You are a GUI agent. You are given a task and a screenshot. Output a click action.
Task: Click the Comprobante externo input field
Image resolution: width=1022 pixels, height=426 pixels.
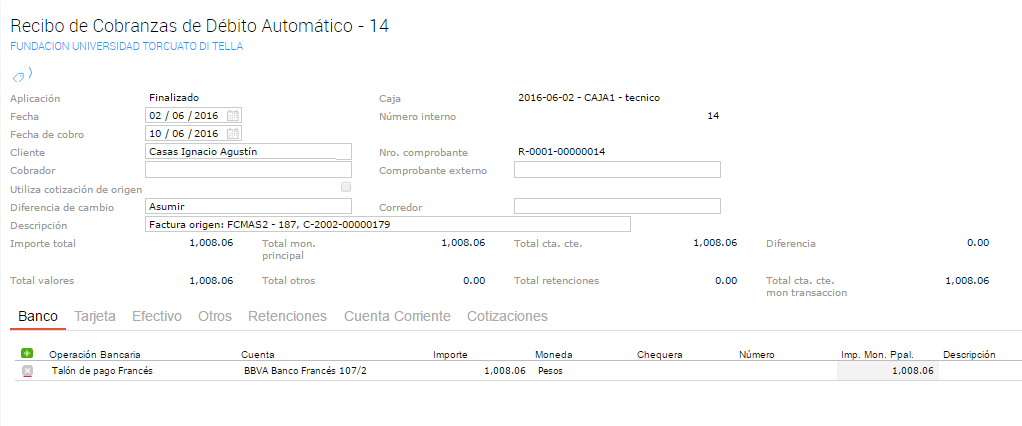[617, 170]
